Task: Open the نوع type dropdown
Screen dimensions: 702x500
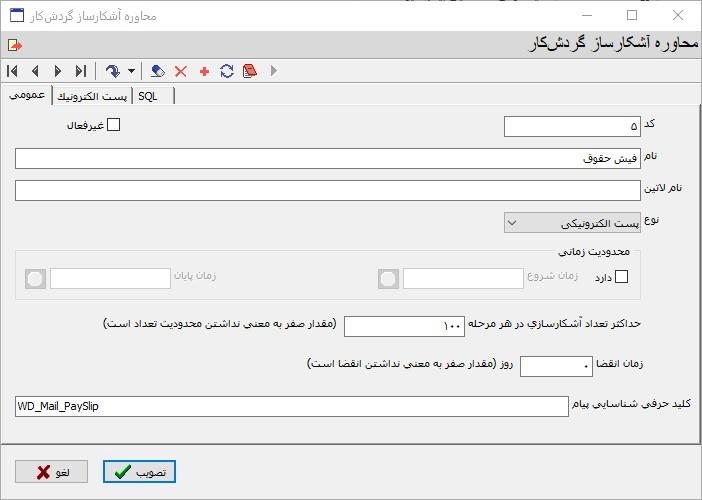Action: point(572,222)
